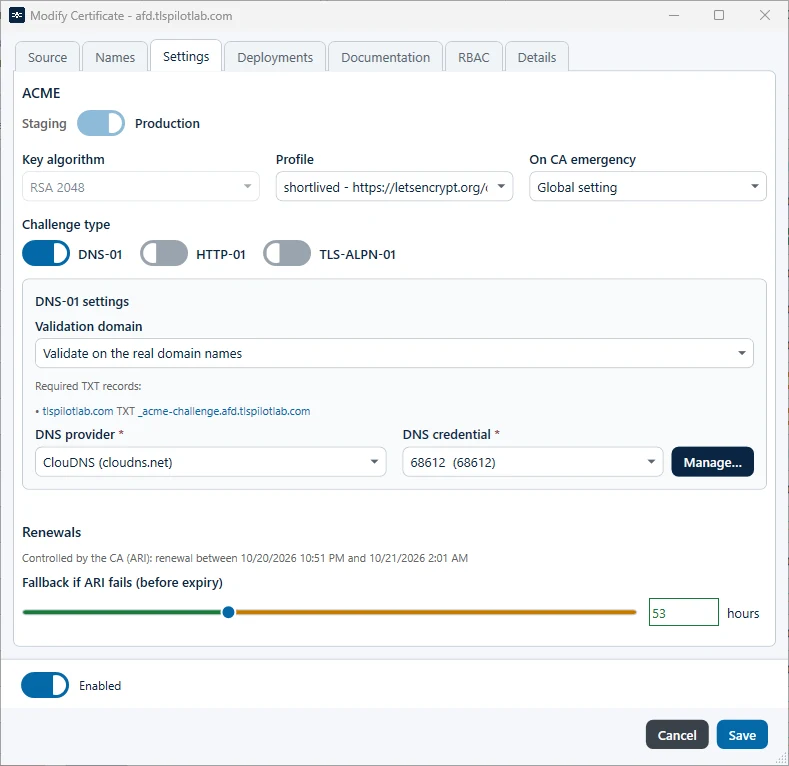Expand the DNS credential 68612 dropdown
This screenshot has width=789, height=766.
coord(533,462)
